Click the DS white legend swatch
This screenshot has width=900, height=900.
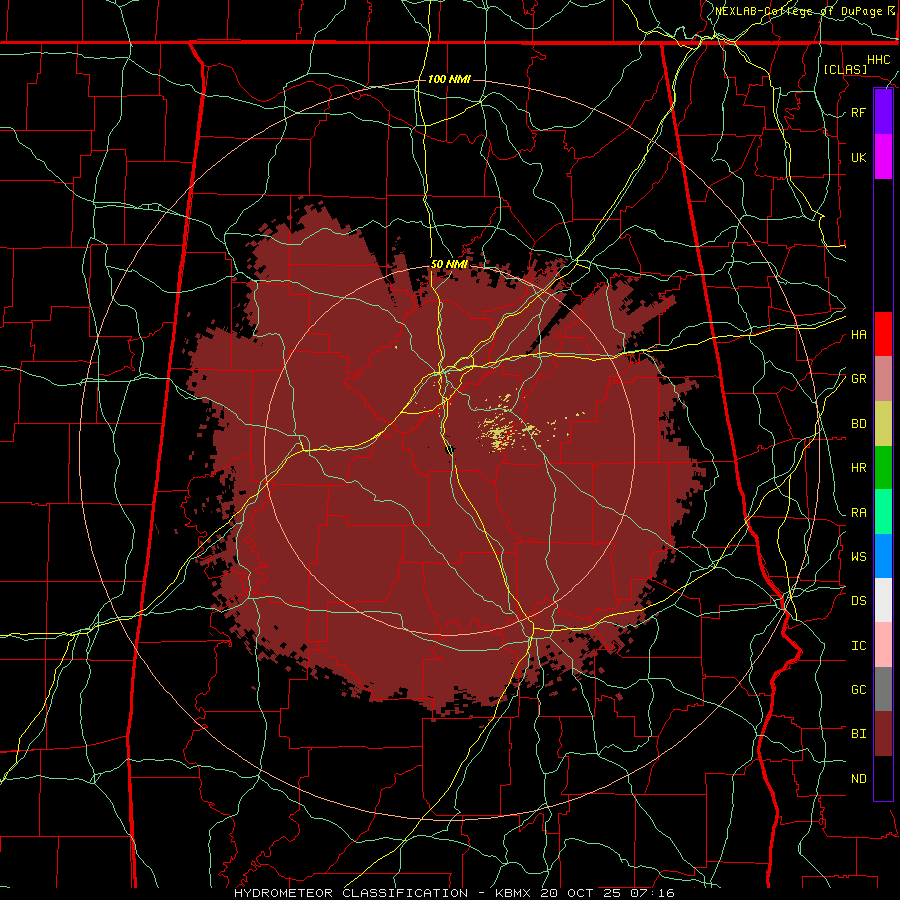(x=883, y=600)
